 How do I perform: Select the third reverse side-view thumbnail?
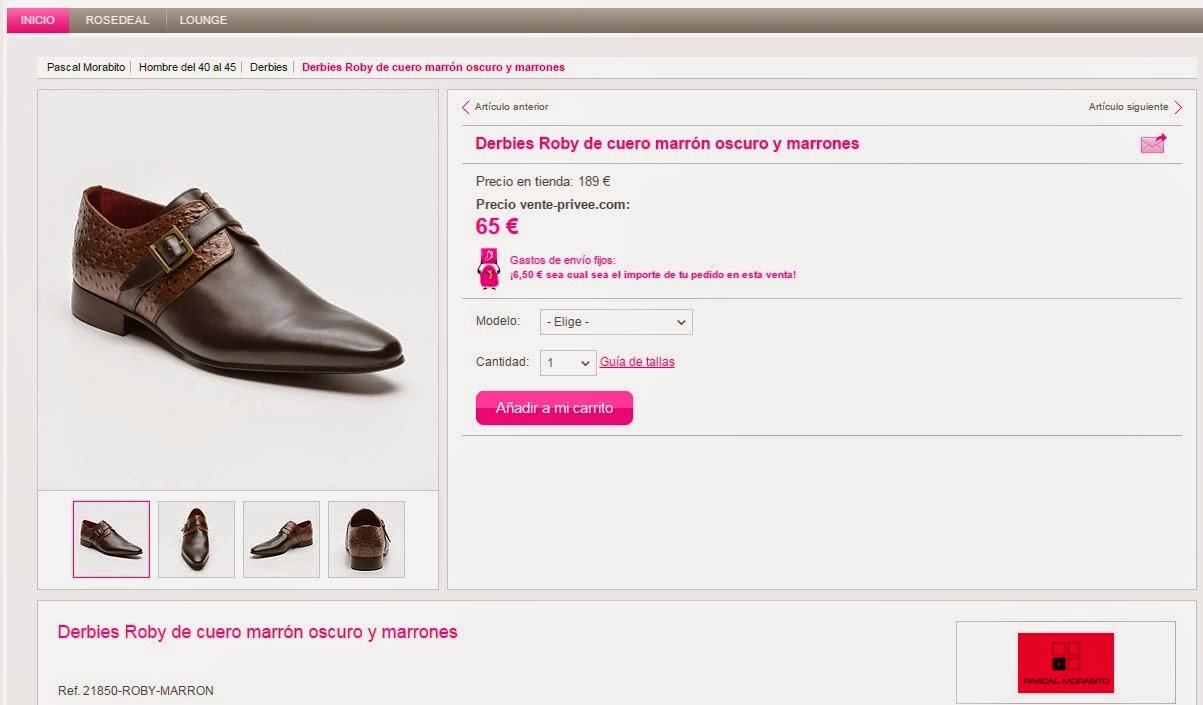click(x=281, y=539)
